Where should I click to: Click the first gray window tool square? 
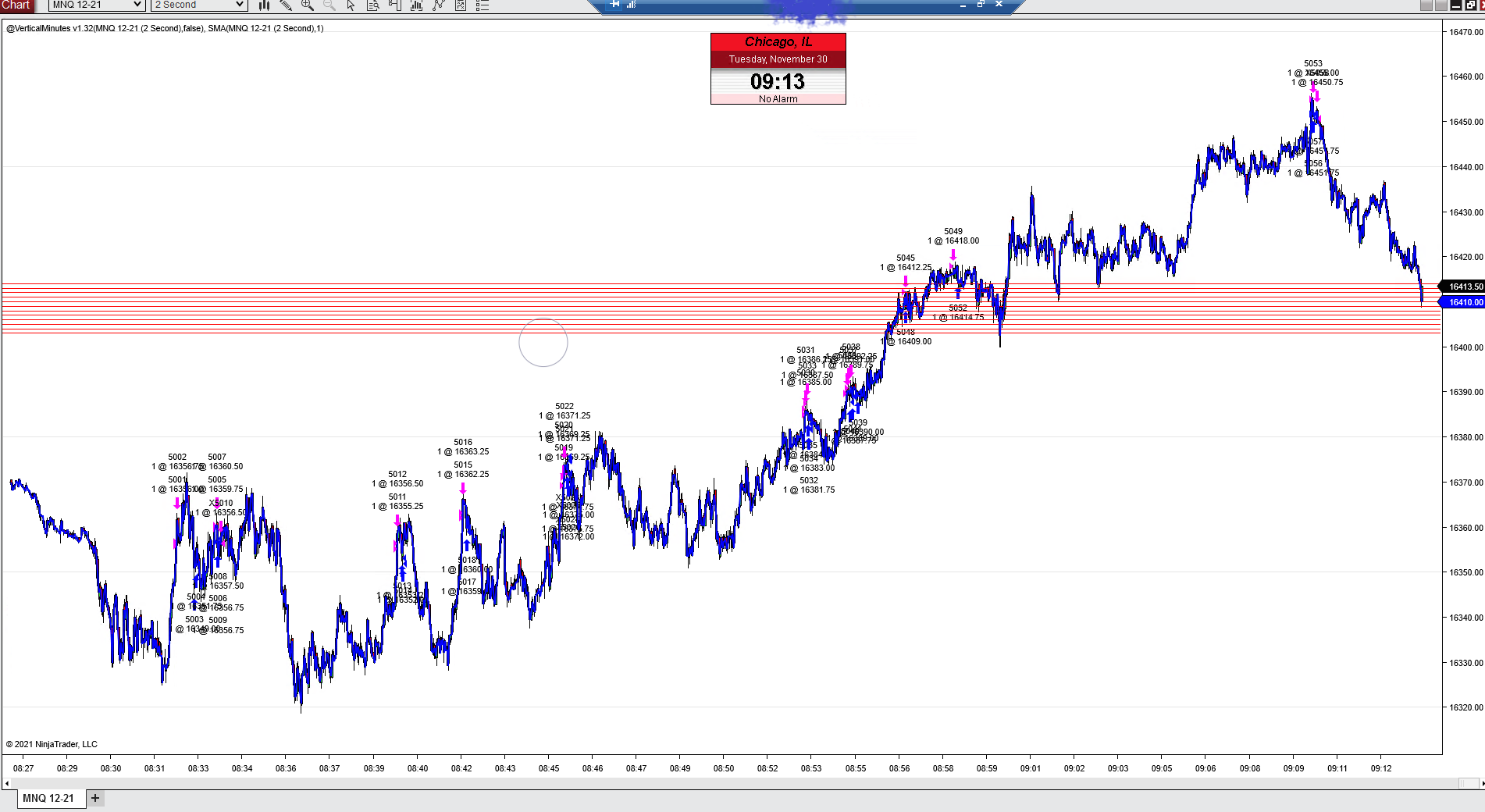tap(1426, 5)
